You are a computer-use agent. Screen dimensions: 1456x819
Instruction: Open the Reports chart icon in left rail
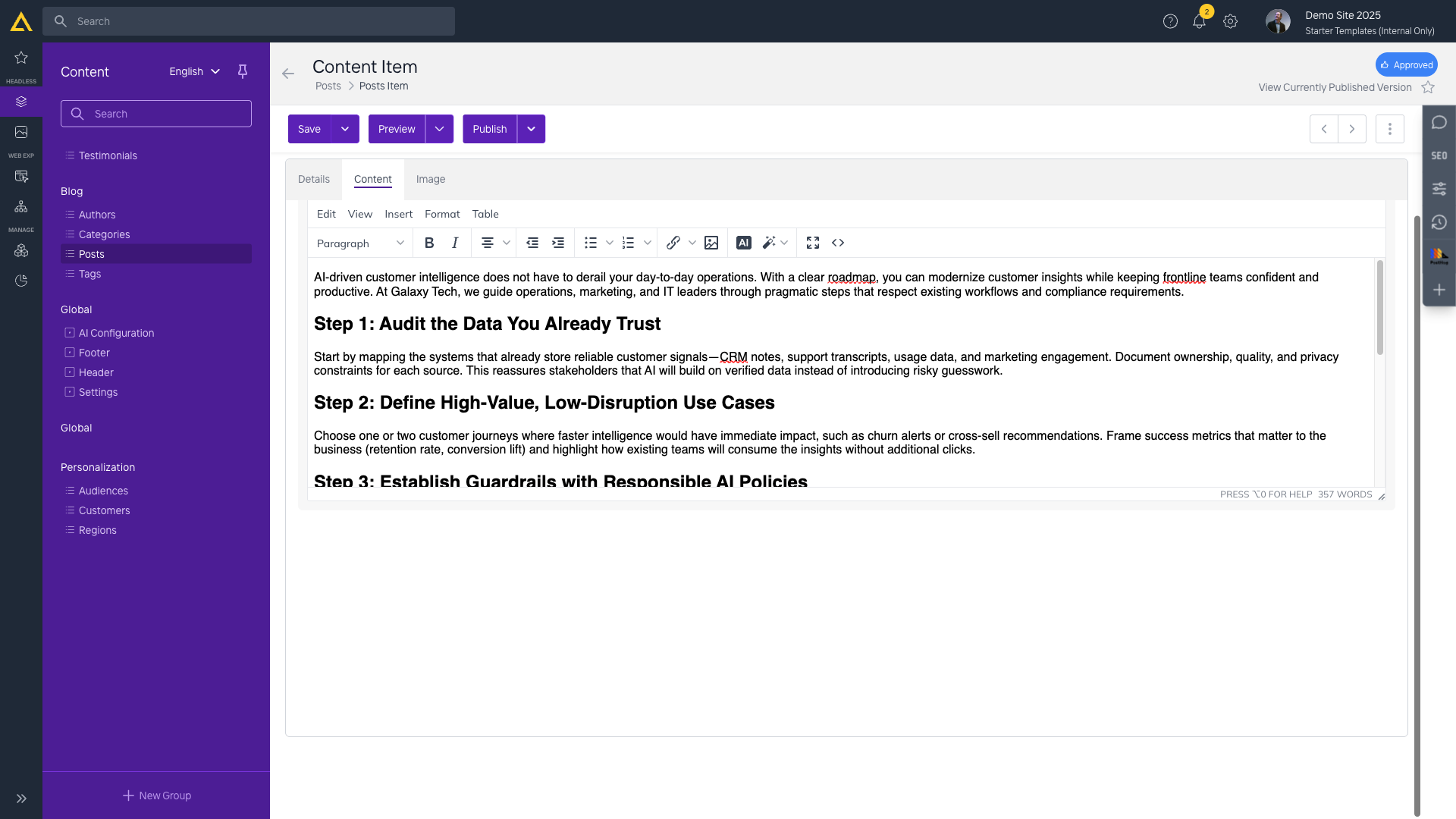click(x=21, y=281)
